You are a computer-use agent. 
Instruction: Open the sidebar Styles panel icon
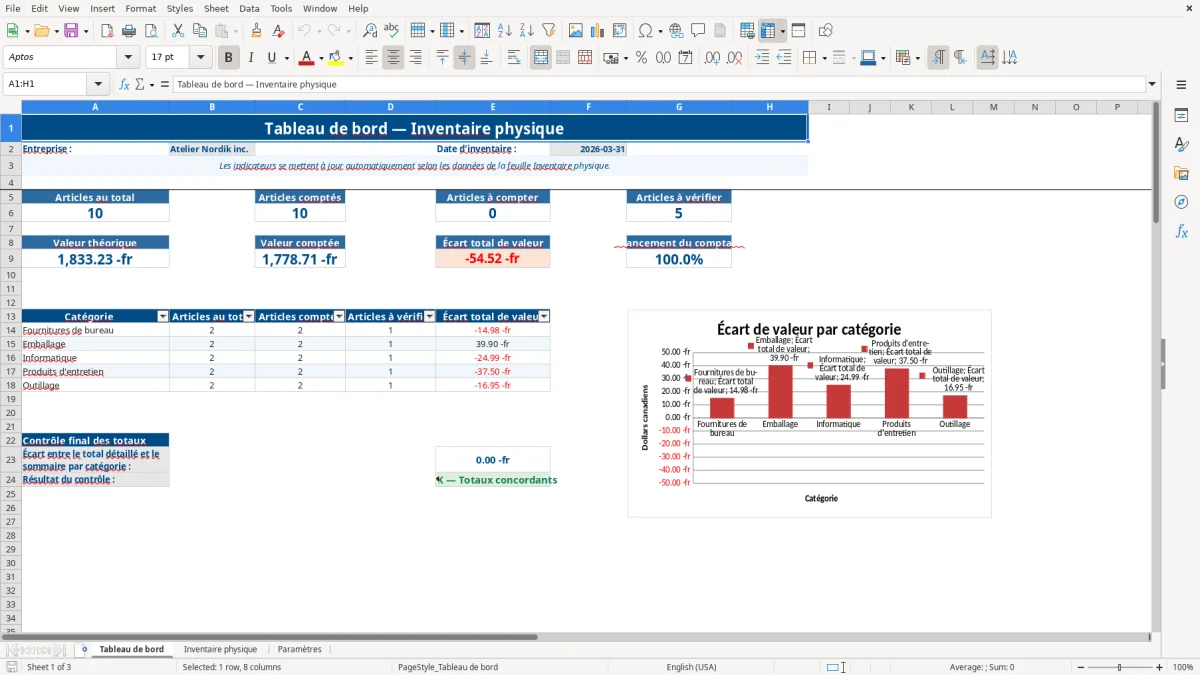click(x=1181, y=144)
